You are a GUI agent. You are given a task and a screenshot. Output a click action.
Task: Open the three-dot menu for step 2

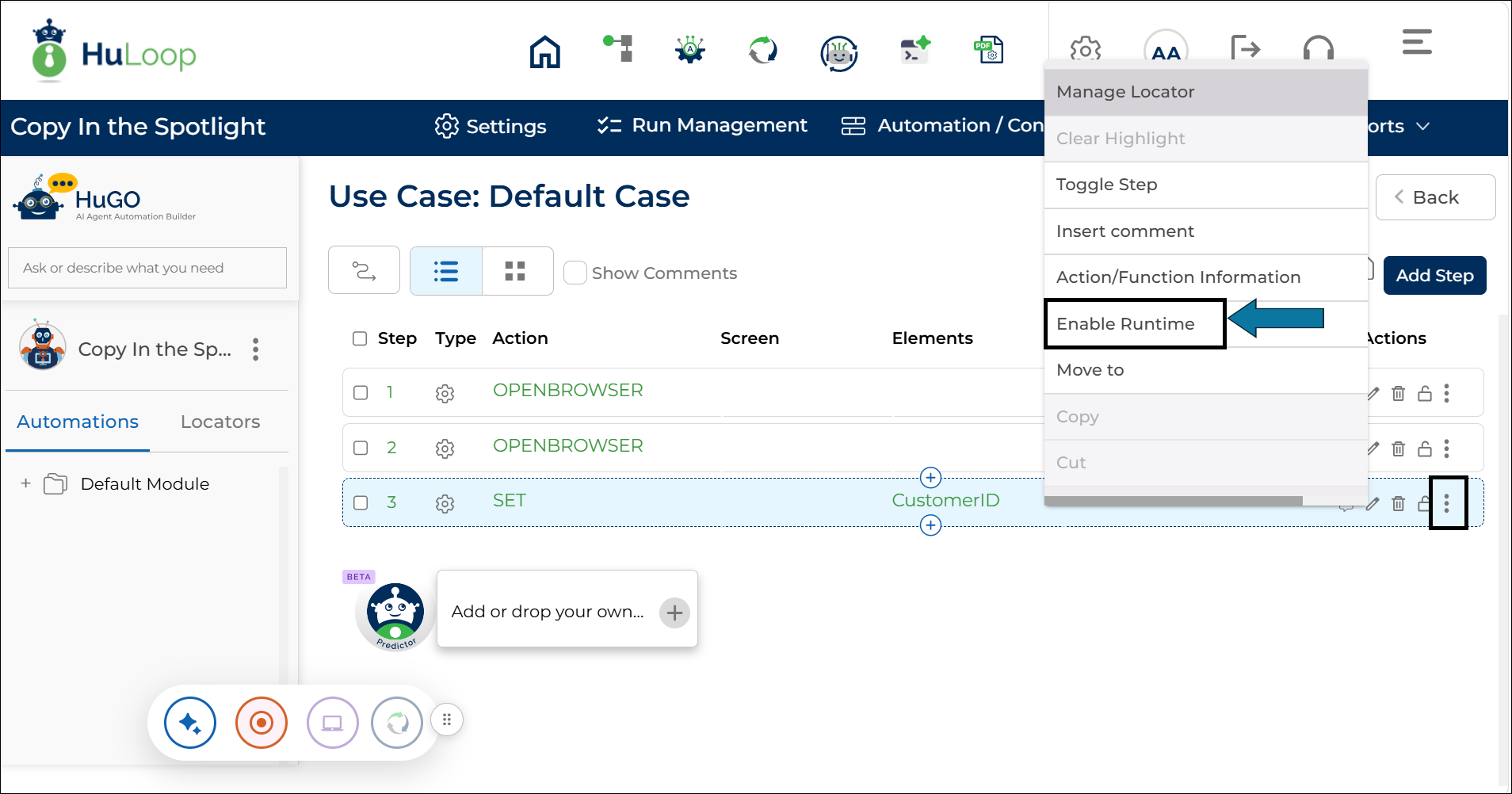tap(1446, 449)
